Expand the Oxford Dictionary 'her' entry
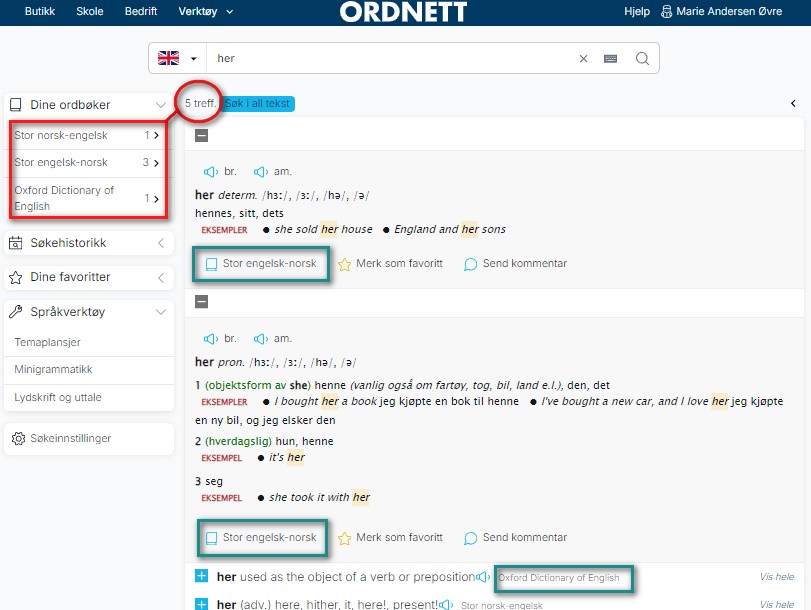Image resolution: width=811 pixels, height=610 pixels. 202,576
